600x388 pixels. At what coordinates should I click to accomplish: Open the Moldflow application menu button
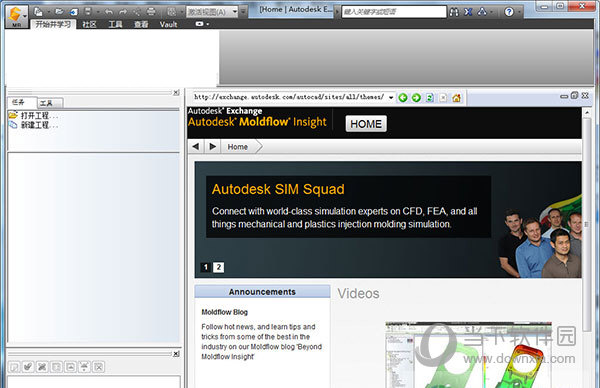(x=16, y=16)
